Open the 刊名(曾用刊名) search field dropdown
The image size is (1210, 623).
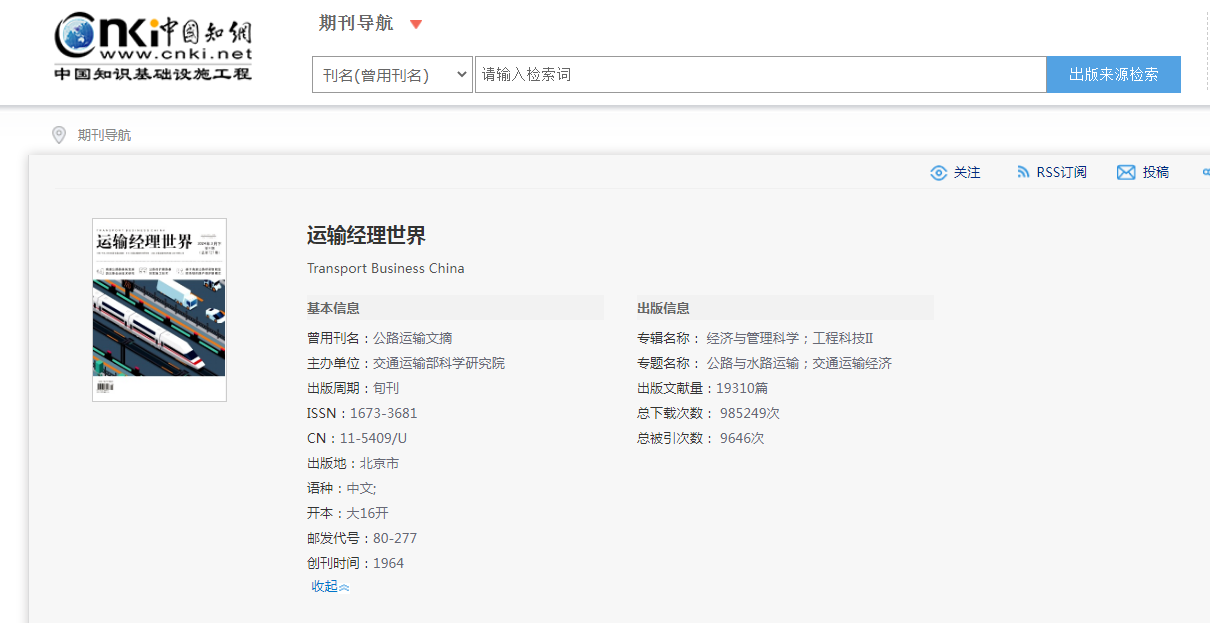click(x=392, y=75)
